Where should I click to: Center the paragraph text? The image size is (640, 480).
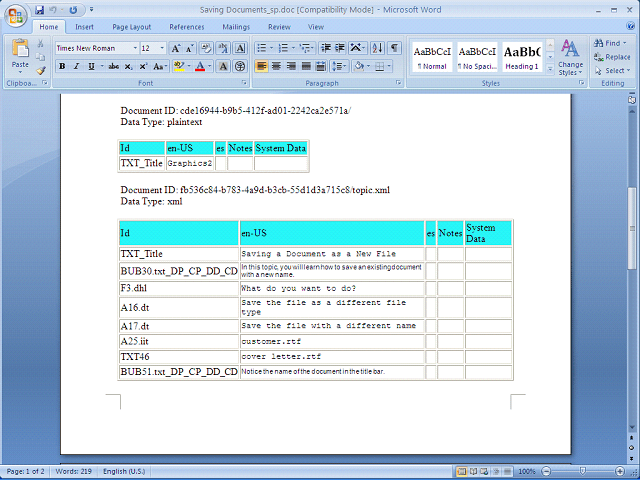[x=277, y=66]
